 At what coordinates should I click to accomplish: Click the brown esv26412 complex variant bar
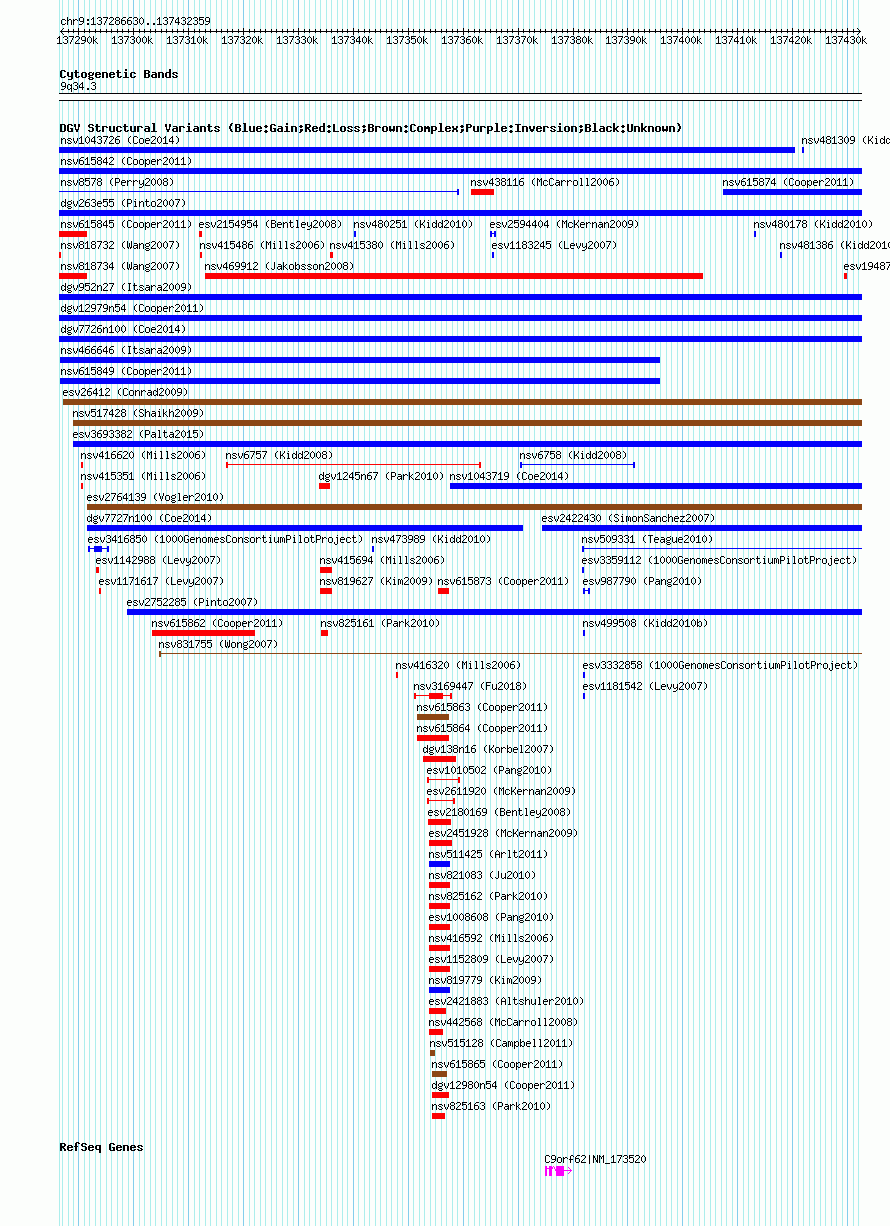[462, 402]
